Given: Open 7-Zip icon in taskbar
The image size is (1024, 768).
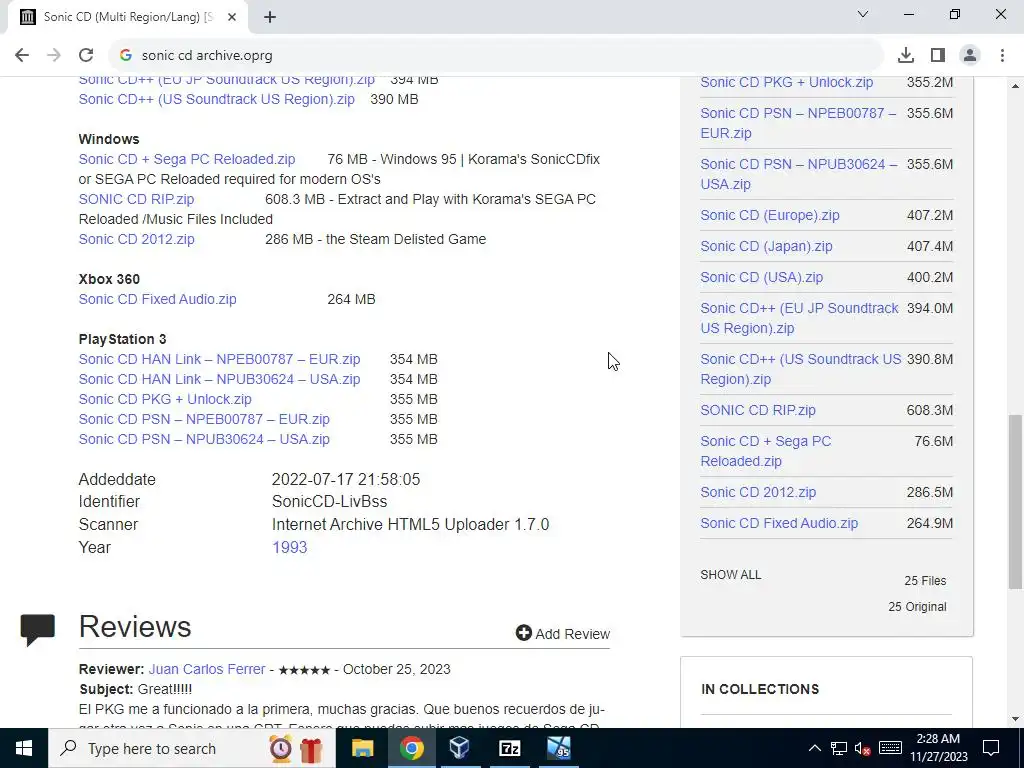Looking at the screenshot, I should point(509,748).
